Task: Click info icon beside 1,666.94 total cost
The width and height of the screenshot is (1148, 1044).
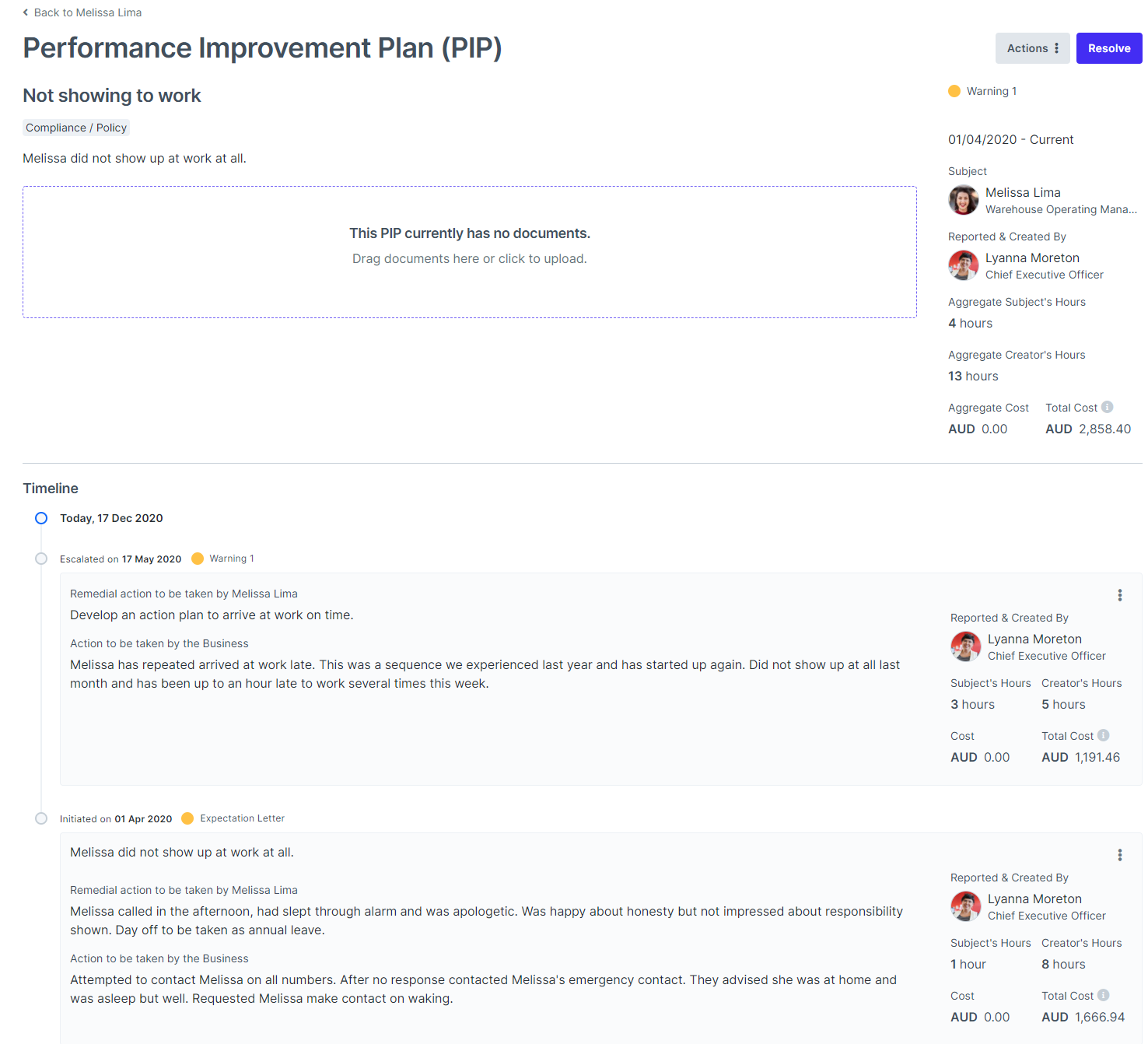Action: point(1104,995)
